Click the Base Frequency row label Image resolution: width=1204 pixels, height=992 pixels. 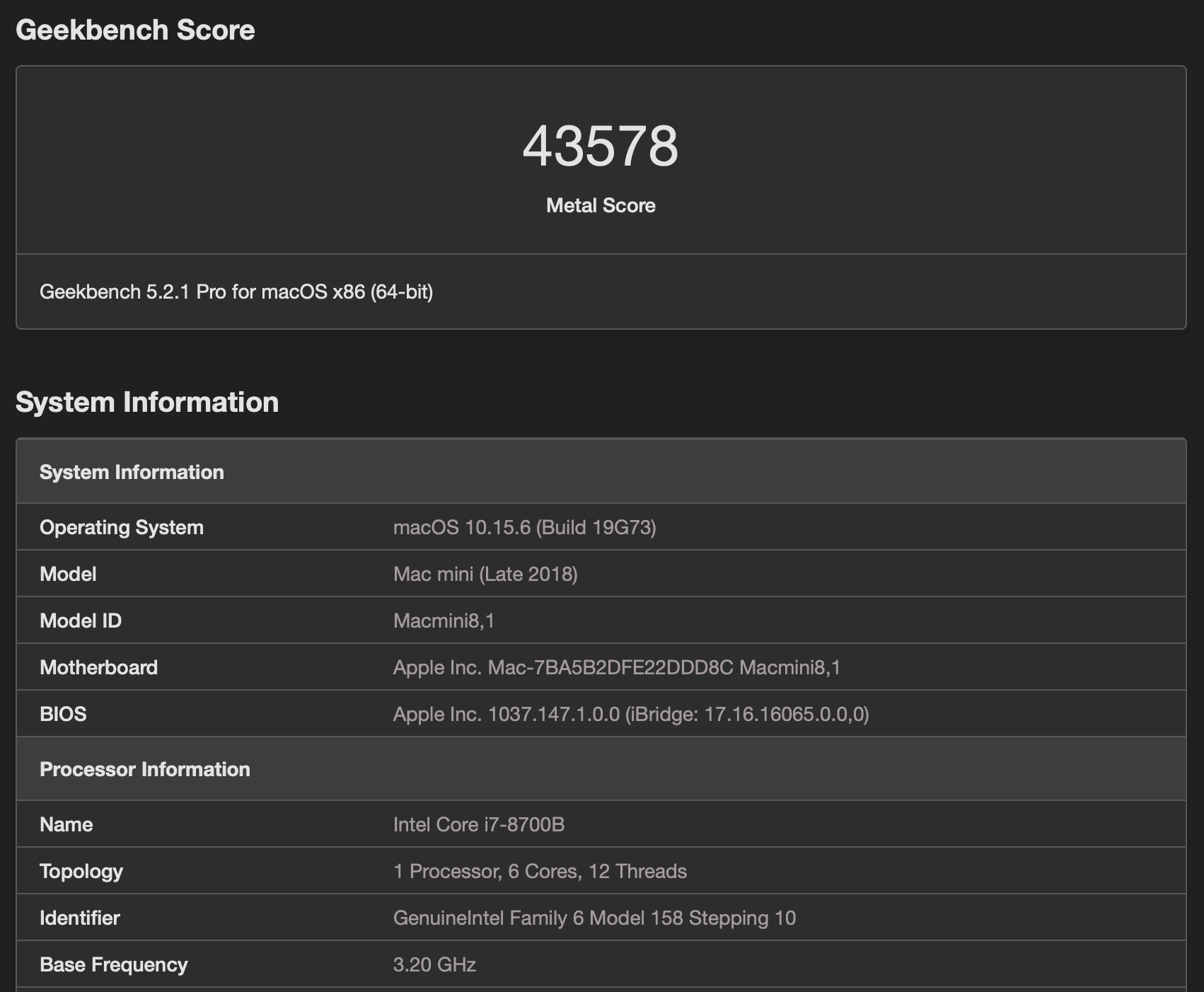[114, 964]
